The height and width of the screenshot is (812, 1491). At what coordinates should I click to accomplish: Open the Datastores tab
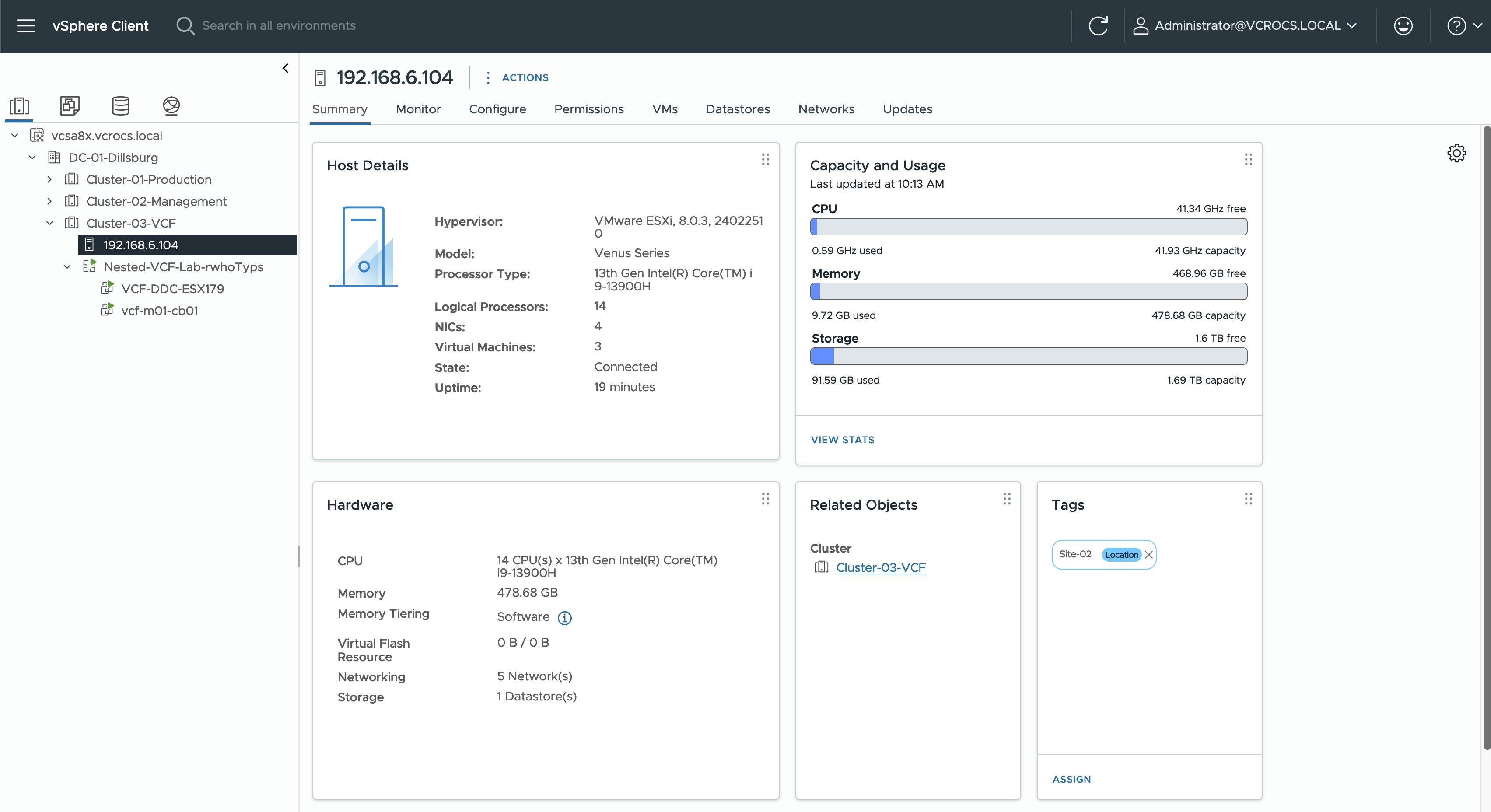click(x=737, y=109)
